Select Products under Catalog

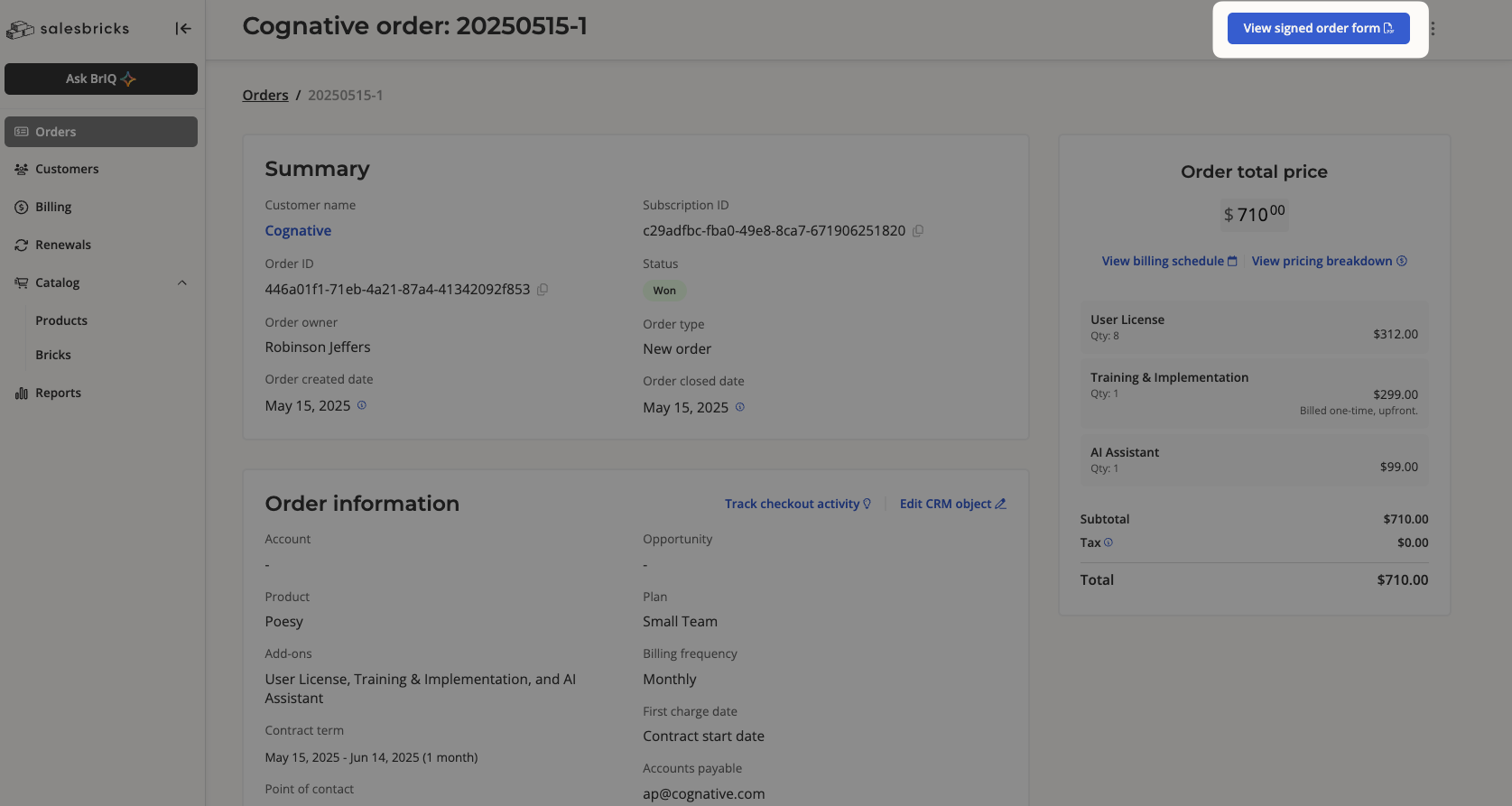tap(61, 320)
